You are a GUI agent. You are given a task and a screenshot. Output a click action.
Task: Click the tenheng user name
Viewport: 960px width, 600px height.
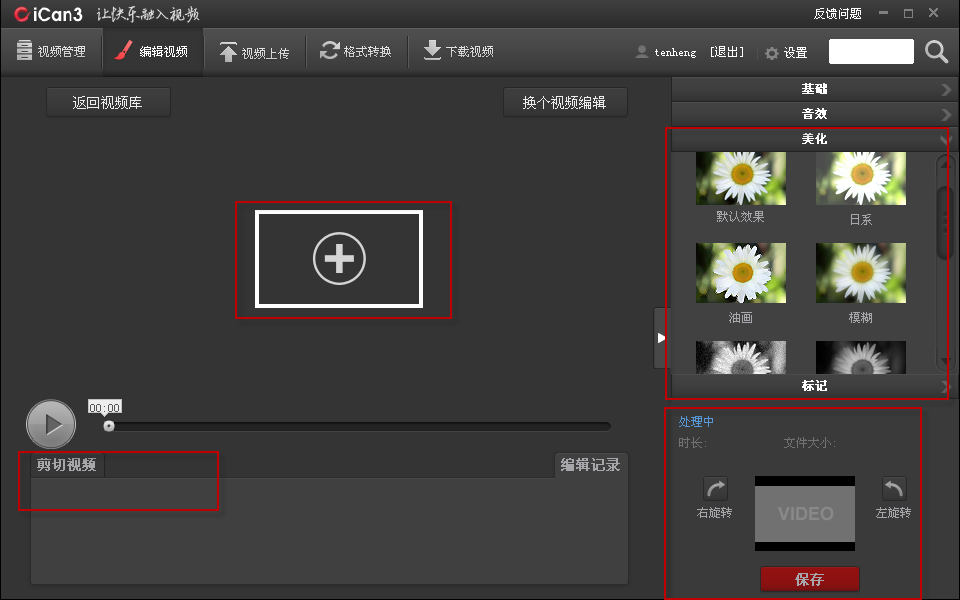(x=675, y=53)
